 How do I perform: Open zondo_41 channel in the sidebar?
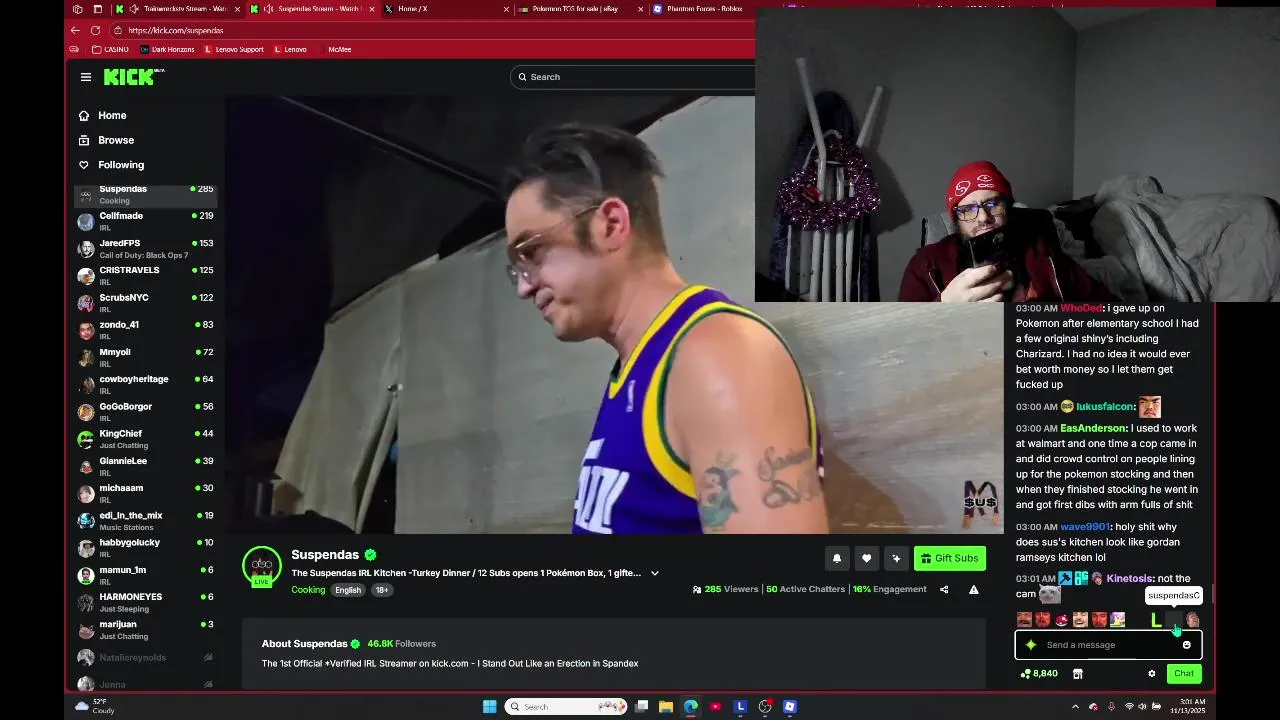click(x=146, y=330)
